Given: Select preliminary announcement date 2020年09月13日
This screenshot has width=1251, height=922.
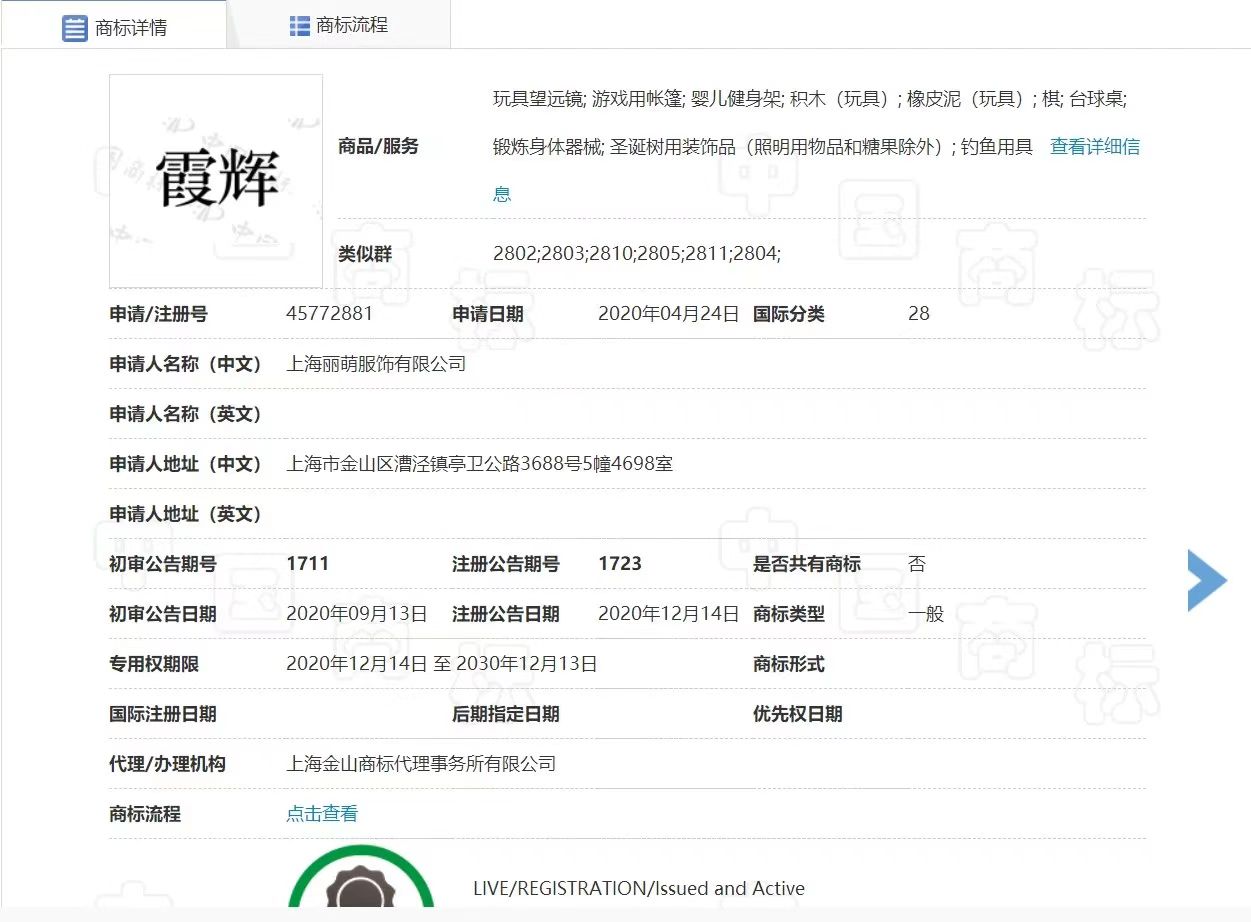Looking at the screenshot, I should click(356, 614).
